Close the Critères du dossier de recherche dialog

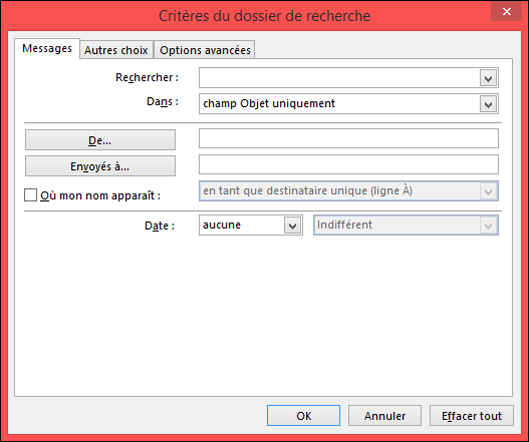[506, 12]
